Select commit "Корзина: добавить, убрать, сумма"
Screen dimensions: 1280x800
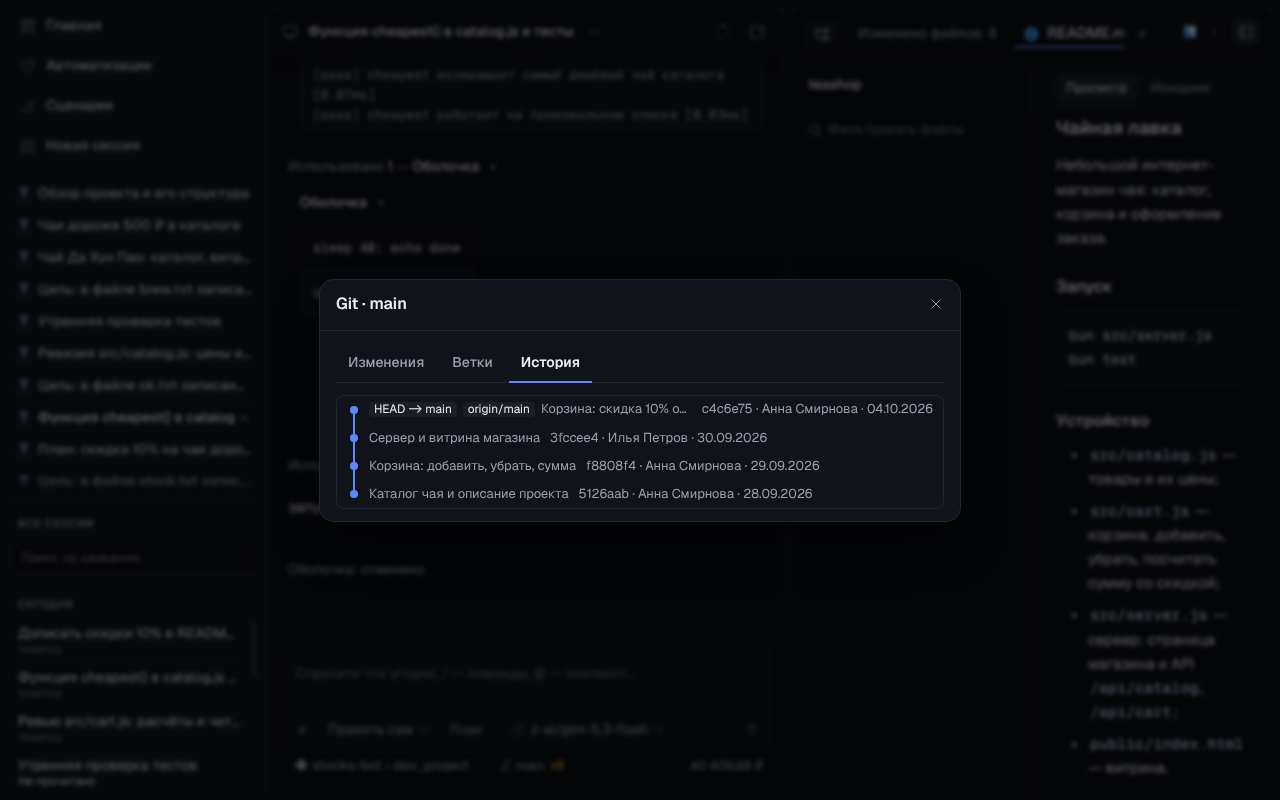472,466
